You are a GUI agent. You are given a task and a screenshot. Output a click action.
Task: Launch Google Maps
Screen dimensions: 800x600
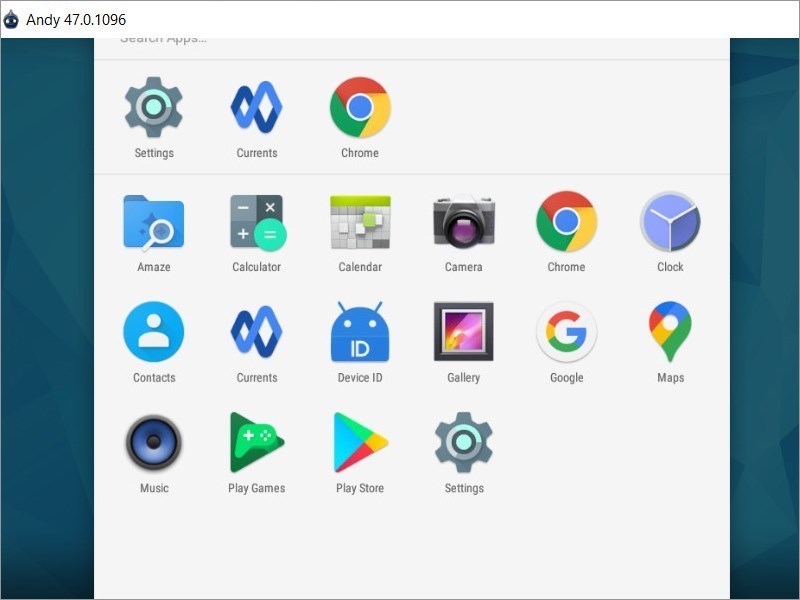(670, 333)
